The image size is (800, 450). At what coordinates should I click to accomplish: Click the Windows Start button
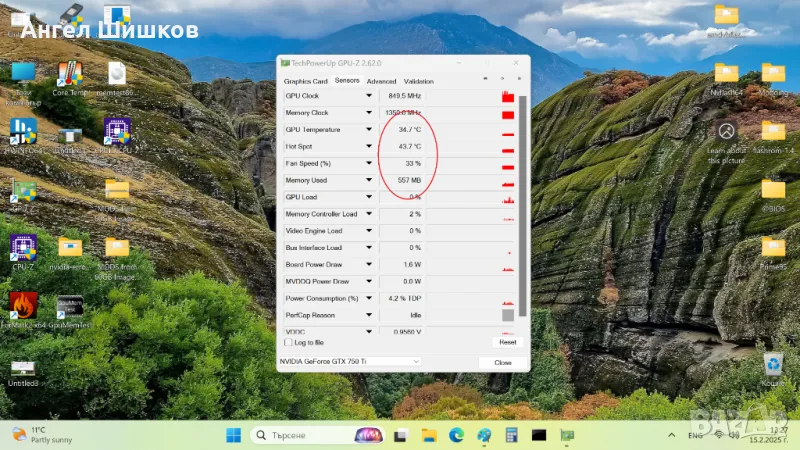[x=233, y=435]
